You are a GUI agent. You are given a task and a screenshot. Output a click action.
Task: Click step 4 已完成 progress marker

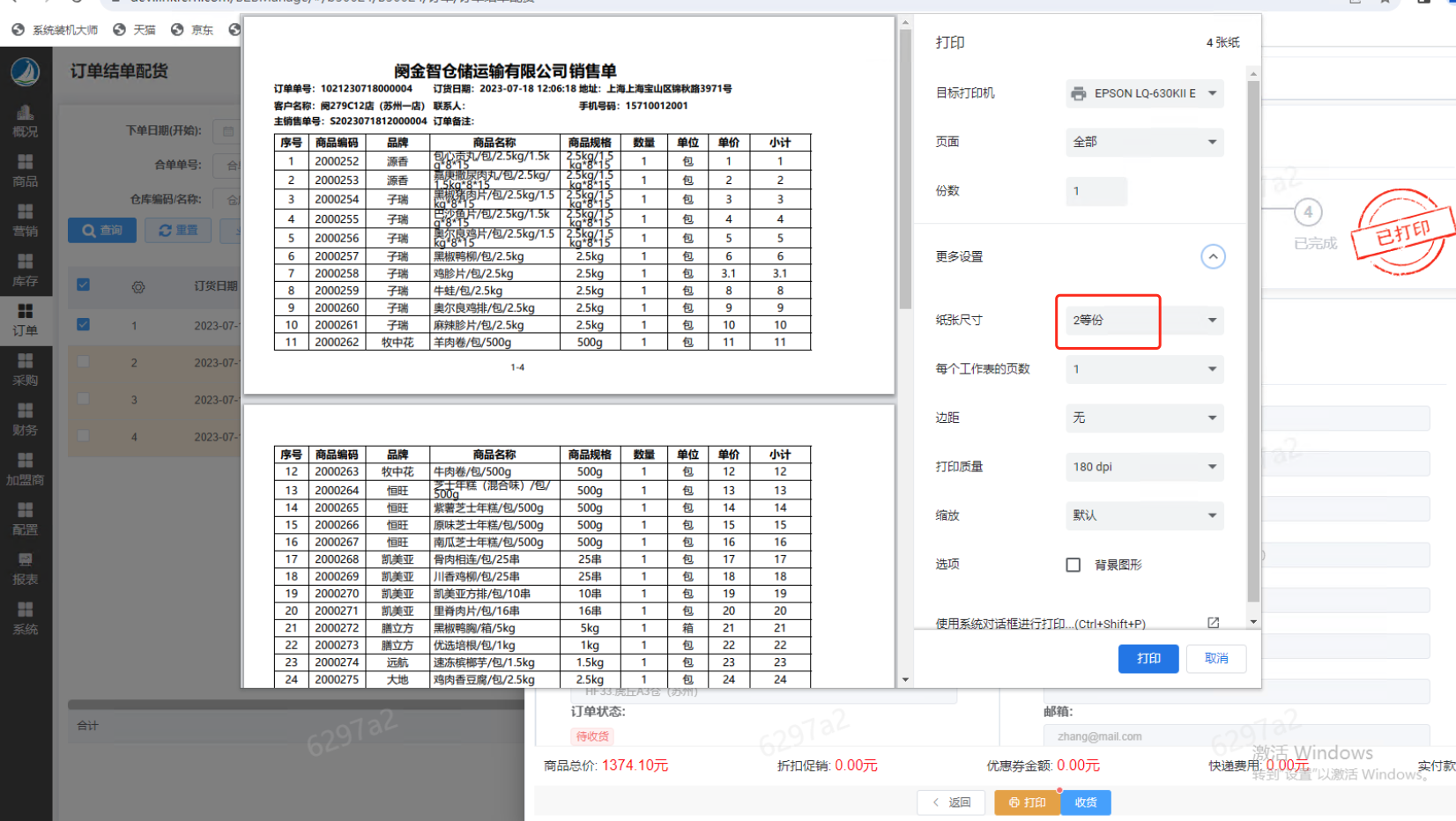(x=1309, y=212)
